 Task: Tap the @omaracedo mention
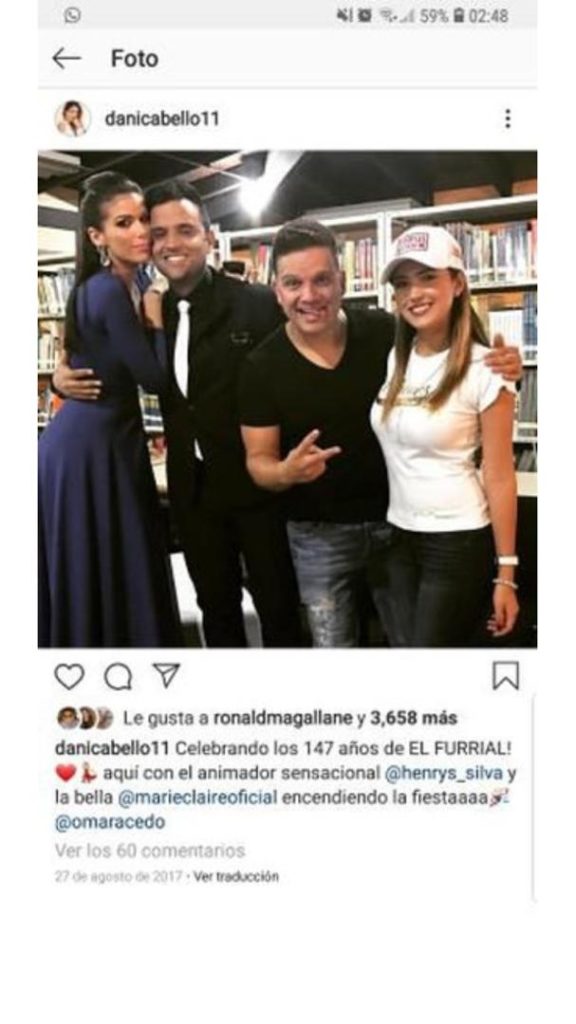click(110, 823)
